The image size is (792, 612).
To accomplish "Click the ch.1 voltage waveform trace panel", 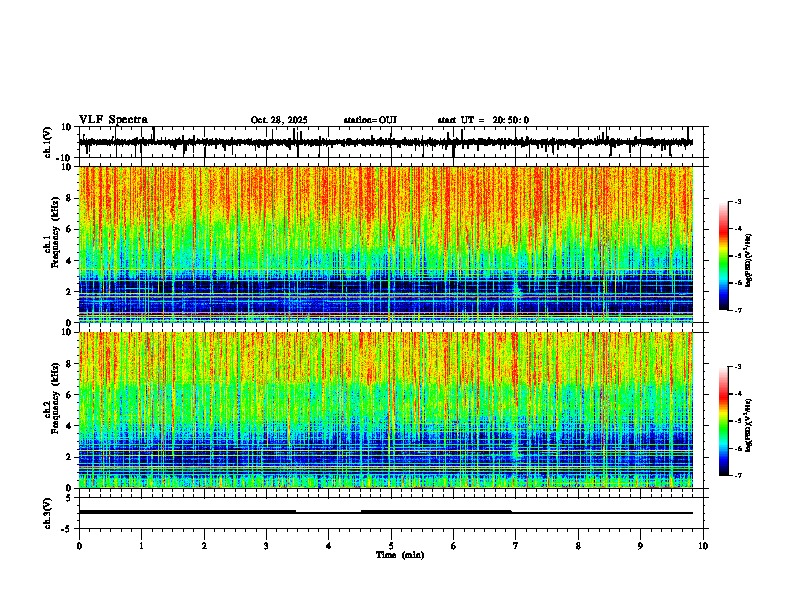I will pyautogui.click(x=393, y=142).
